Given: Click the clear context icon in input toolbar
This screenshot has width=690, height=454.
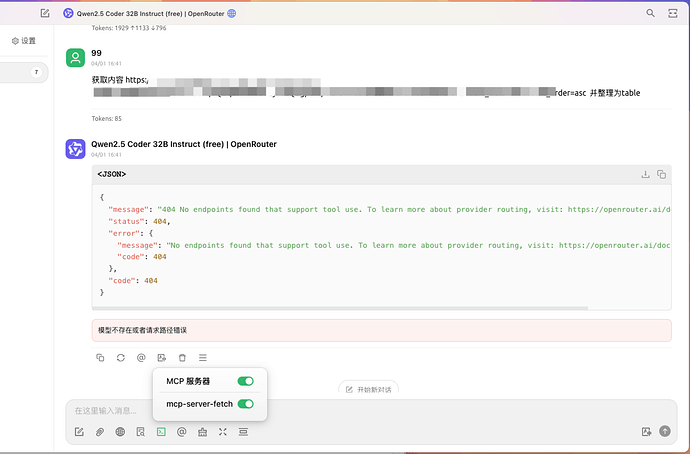Looking at the screenshot, I should [x=243, y=432].
